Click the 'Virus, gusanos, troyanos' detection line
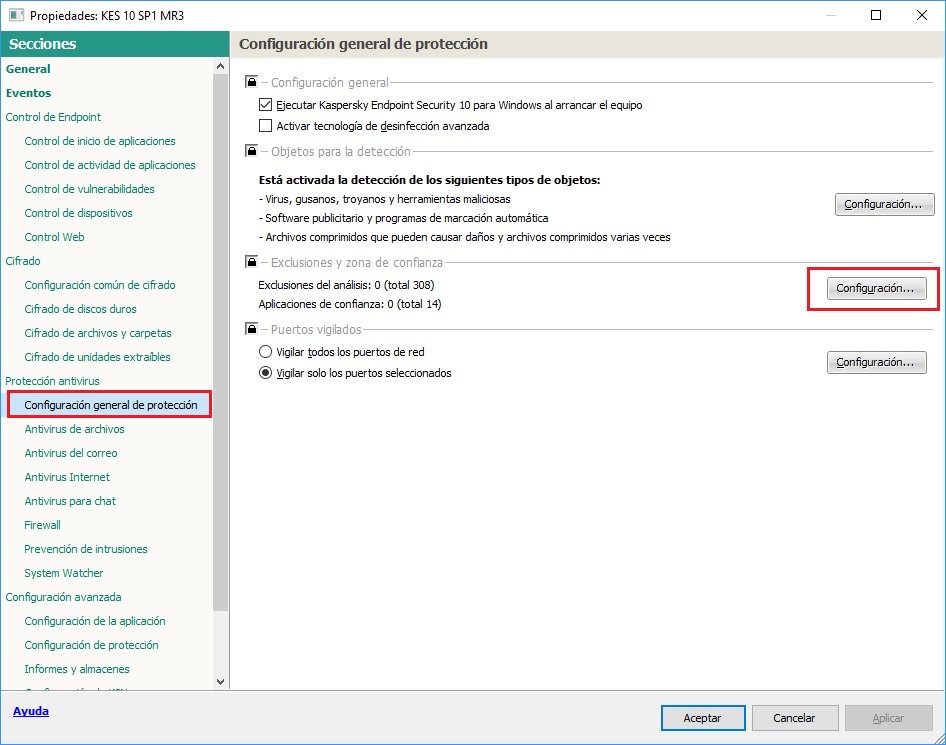Image resolution: width=946 pixels, height=745 pixels. [x=384, y=199]
